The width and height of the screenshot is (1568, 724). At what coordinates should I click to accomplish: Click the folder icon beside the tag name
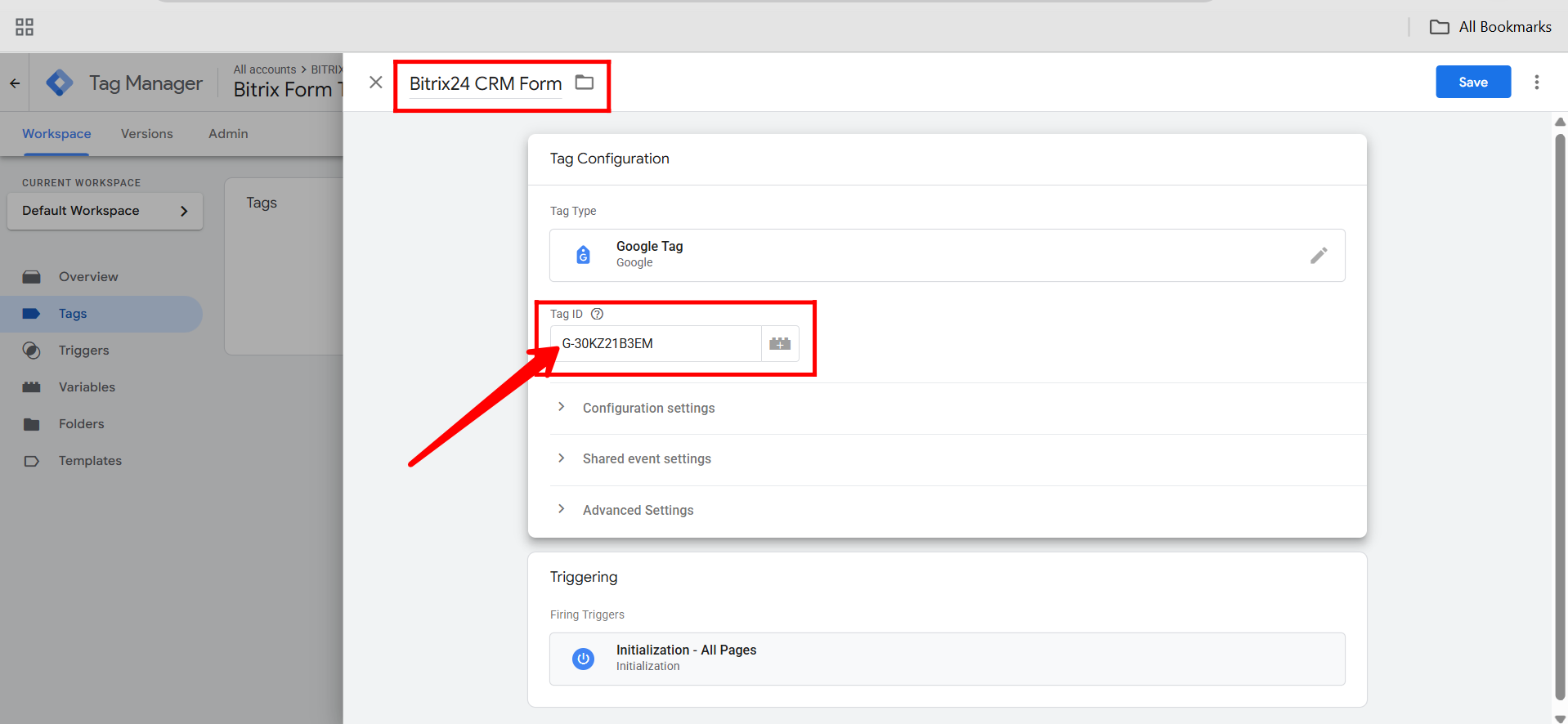(585, 83)
